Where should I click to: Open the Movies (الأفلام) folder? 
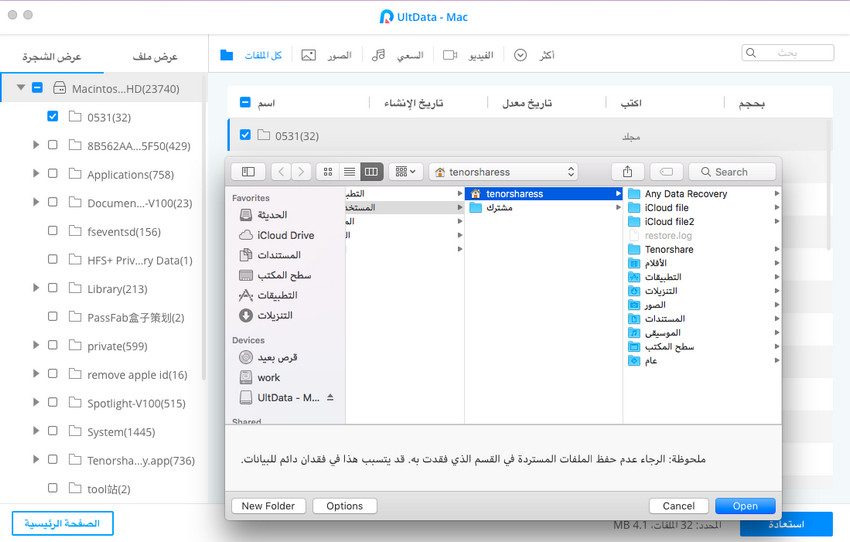coord(703,263)
